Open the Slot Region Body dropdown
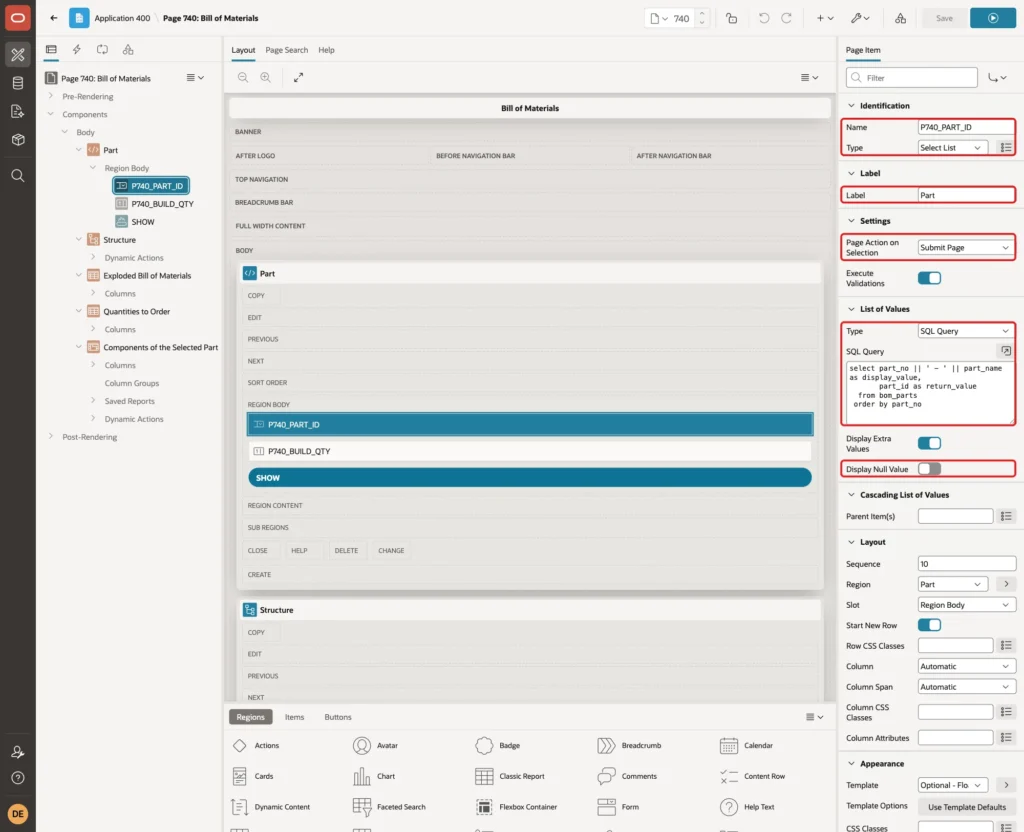Viewport: 1024px width, 832px height. 965,605
